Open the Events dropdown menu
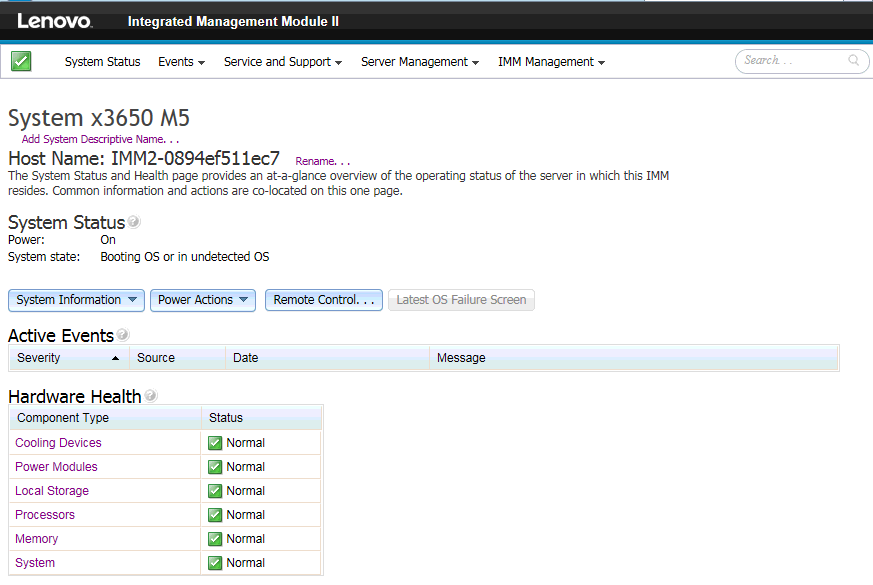 [x=181, y=61]
